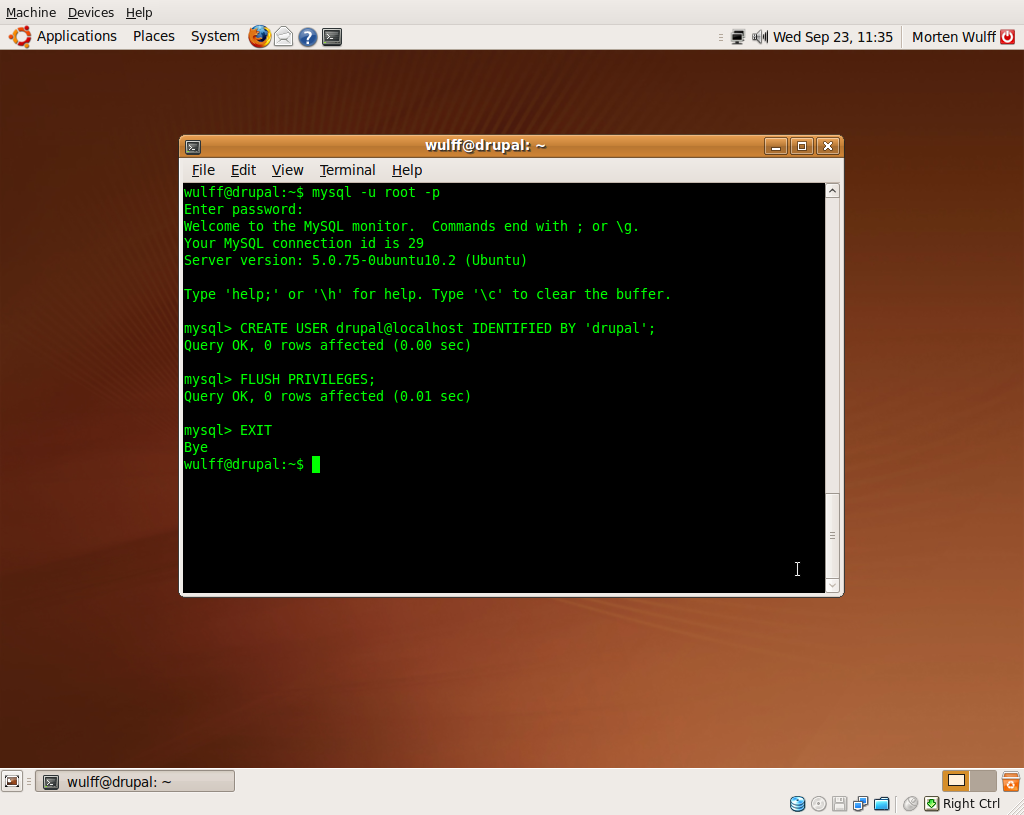Click VirtualBox network adapters status icon
This screenshot has width=1024, height=815.
pos(861,804)
